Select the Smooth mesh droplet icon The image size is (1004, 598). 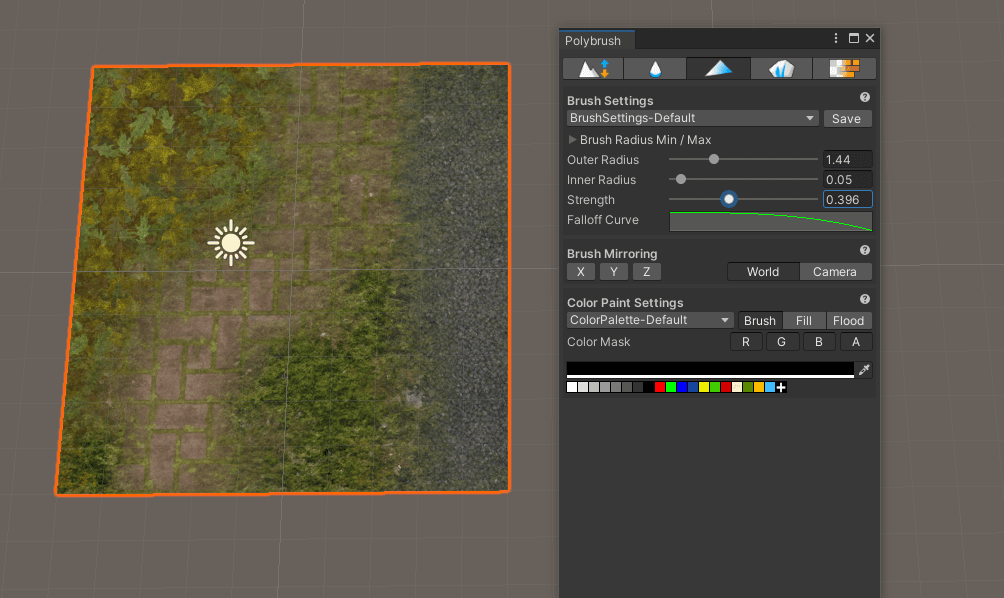tap(655, 69)
